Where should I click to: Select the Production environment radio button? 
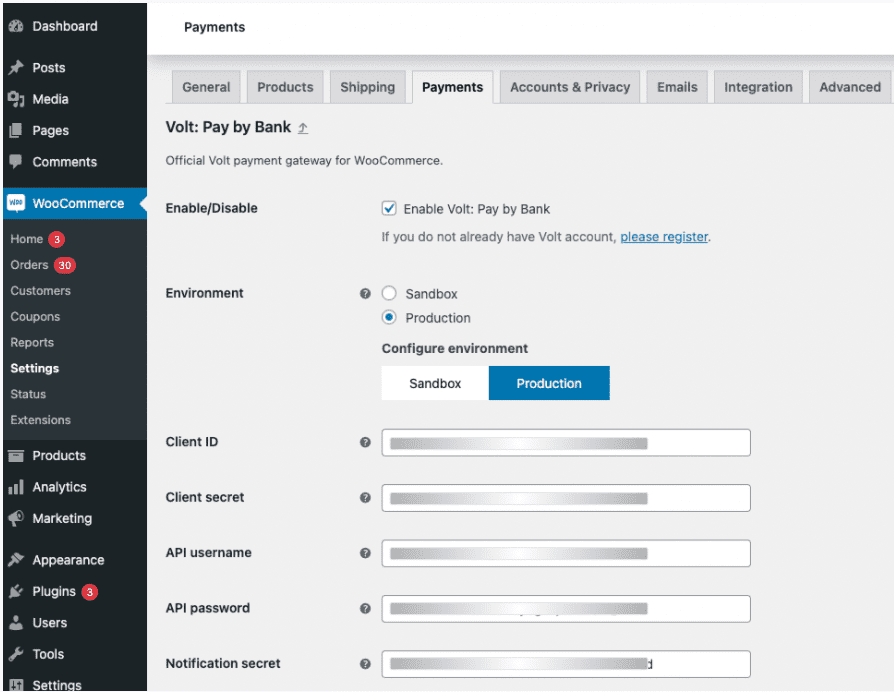point(389,317)
